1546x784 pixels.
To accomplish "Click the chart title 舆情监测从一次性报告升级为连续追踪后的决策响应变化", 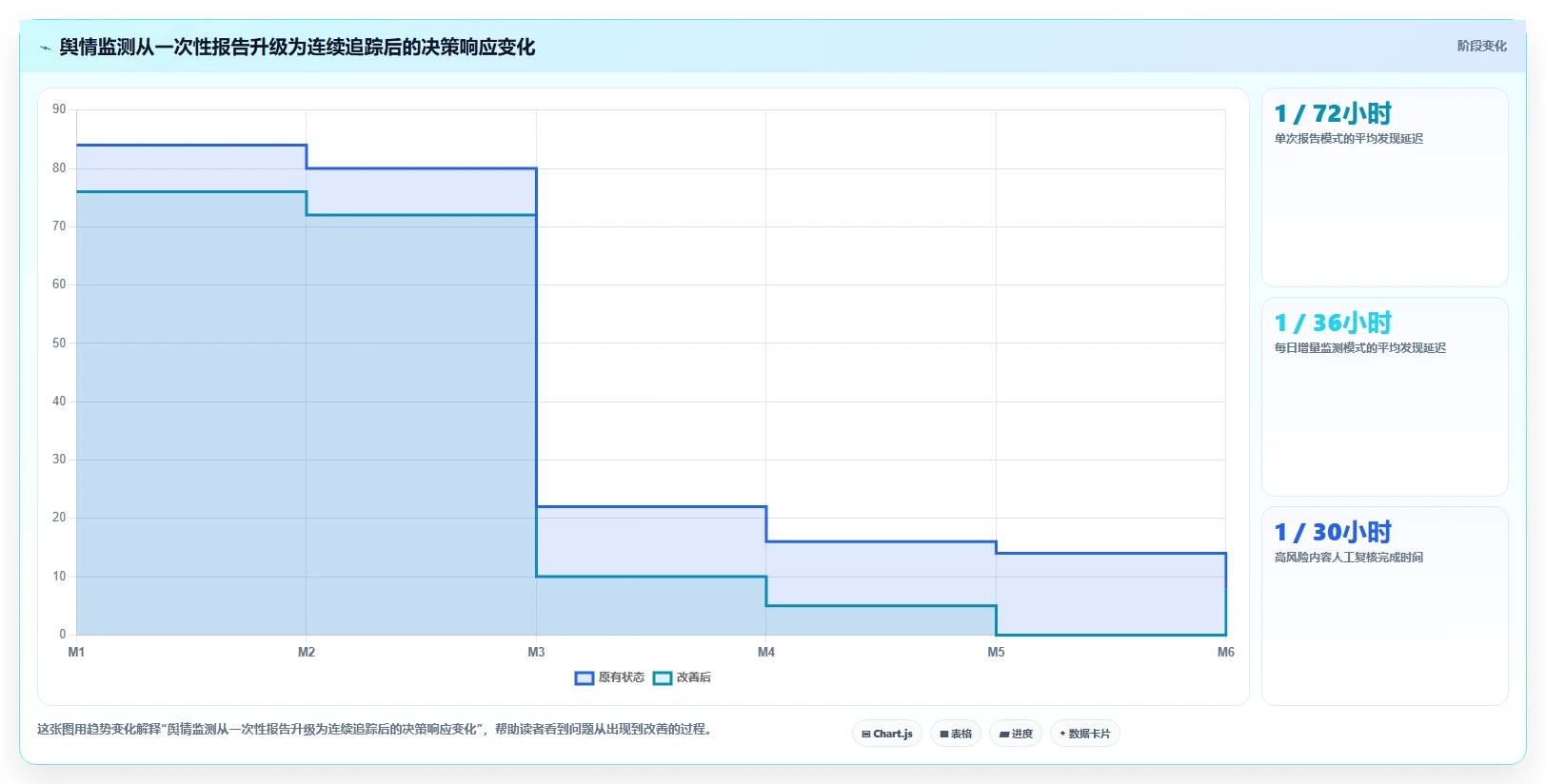I will pyautogui.click(x=297, y=48).
